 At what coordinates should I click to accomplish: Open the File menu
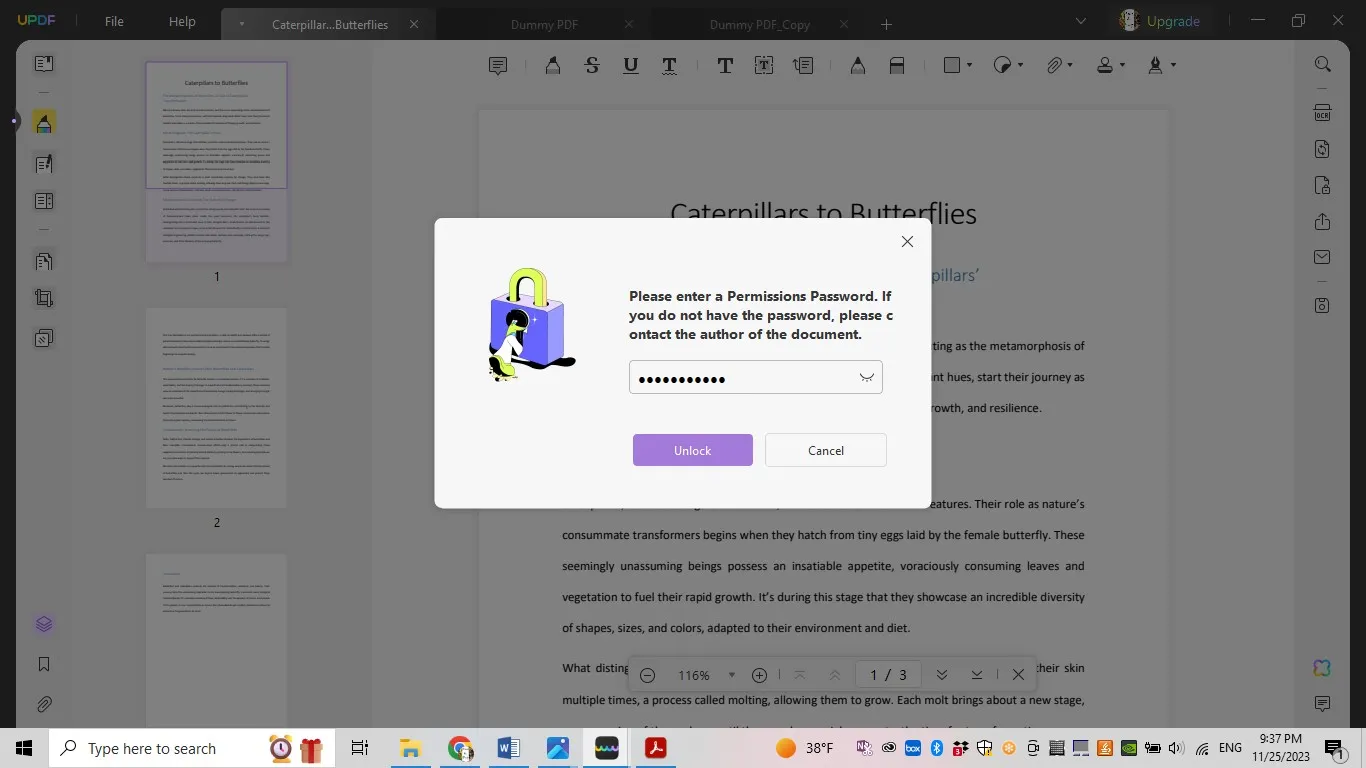(x=113, y=21)
